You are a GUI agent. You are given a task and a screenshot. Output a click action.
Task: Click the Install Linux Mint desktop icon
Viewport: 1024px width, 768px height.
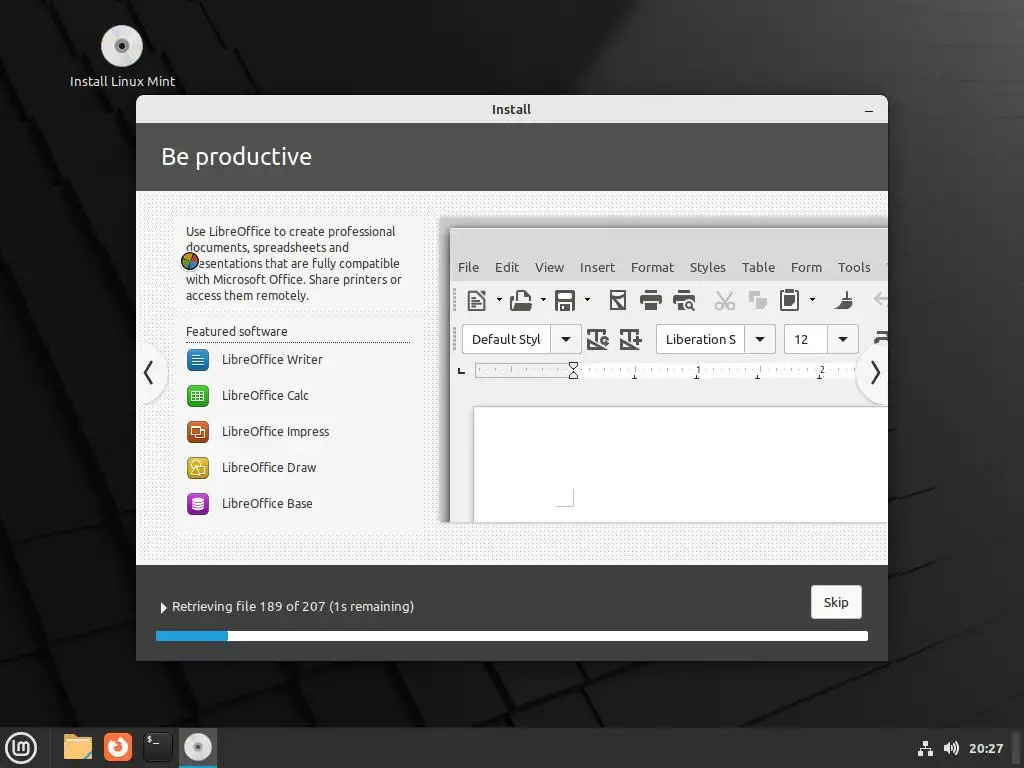[122, 56]
